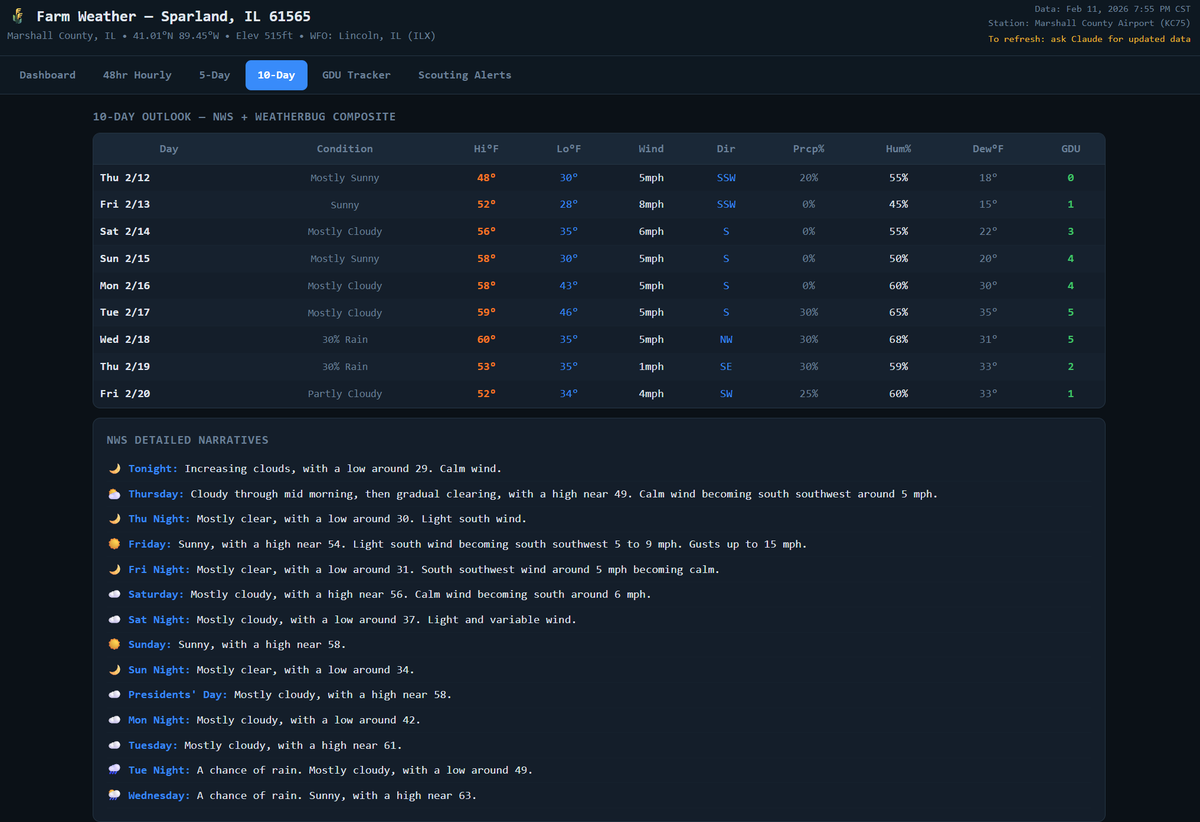Image resolution: width=1200 pixels, height=822 pixels.
Task: Click the rain cloud icon beside Tue Night
Action: [114, 770]
